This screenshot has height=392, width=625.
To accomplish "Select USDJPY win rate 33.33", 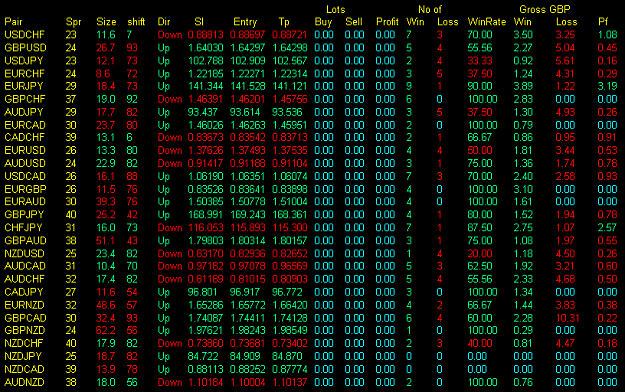I will pyautogui.click(x=480, y=61).
